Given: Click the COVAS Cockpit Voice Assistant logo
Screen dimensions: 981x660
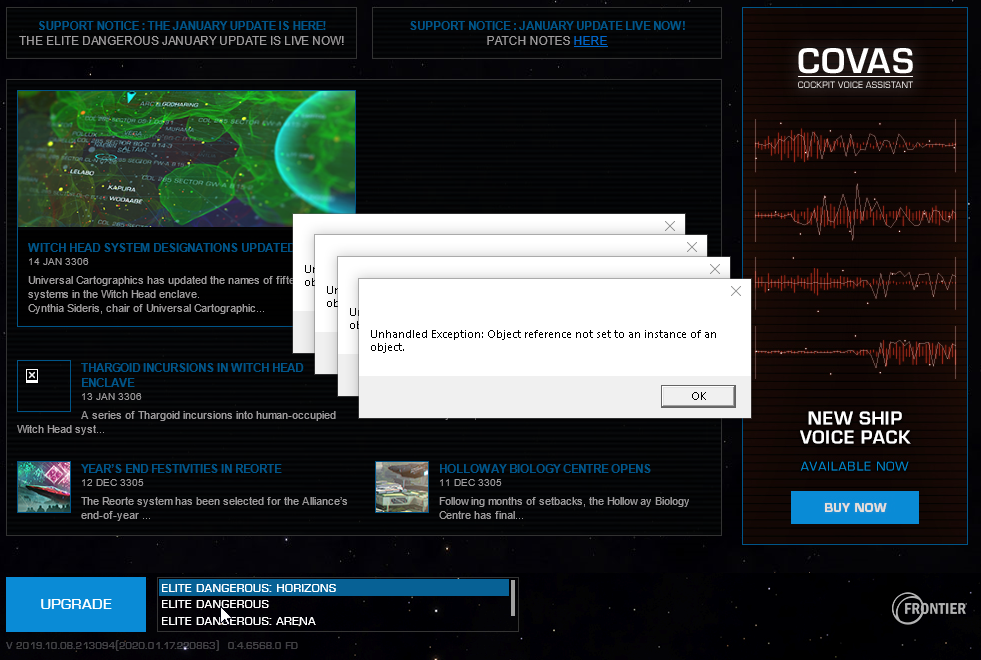Looking at the screenshot, I should pyautogui.click(x=855, y=68).
